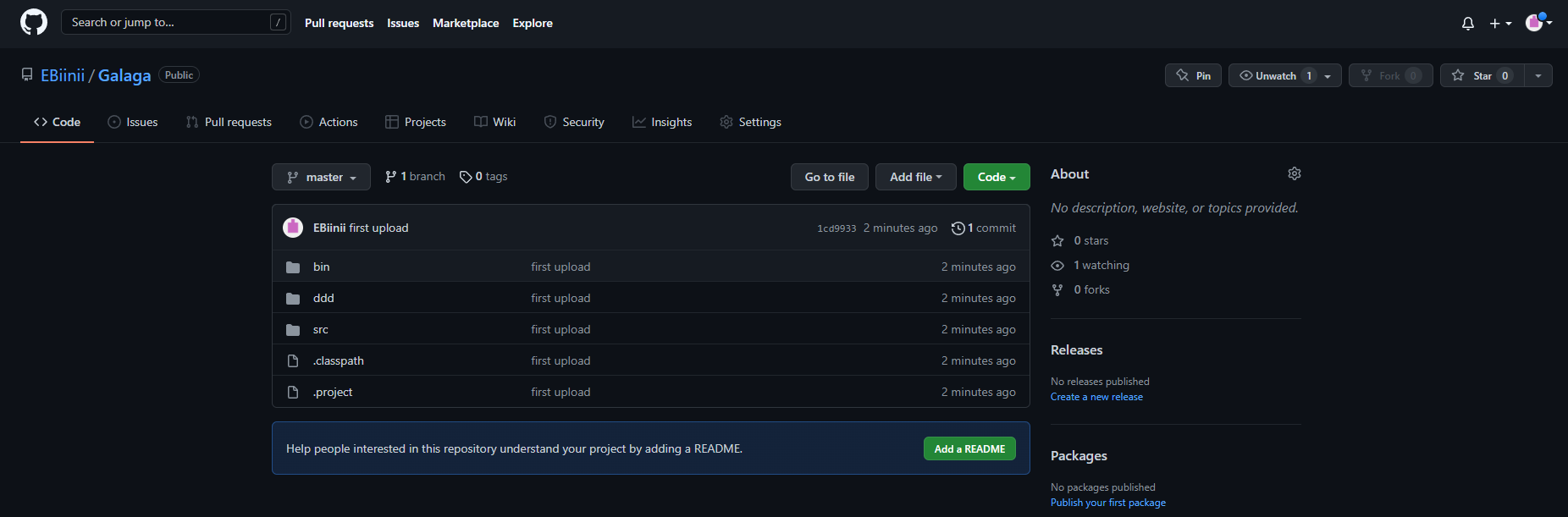Click the history clock icon by 1 commit
This screenshot has width=1568, height=517.
tap(958, 228)
